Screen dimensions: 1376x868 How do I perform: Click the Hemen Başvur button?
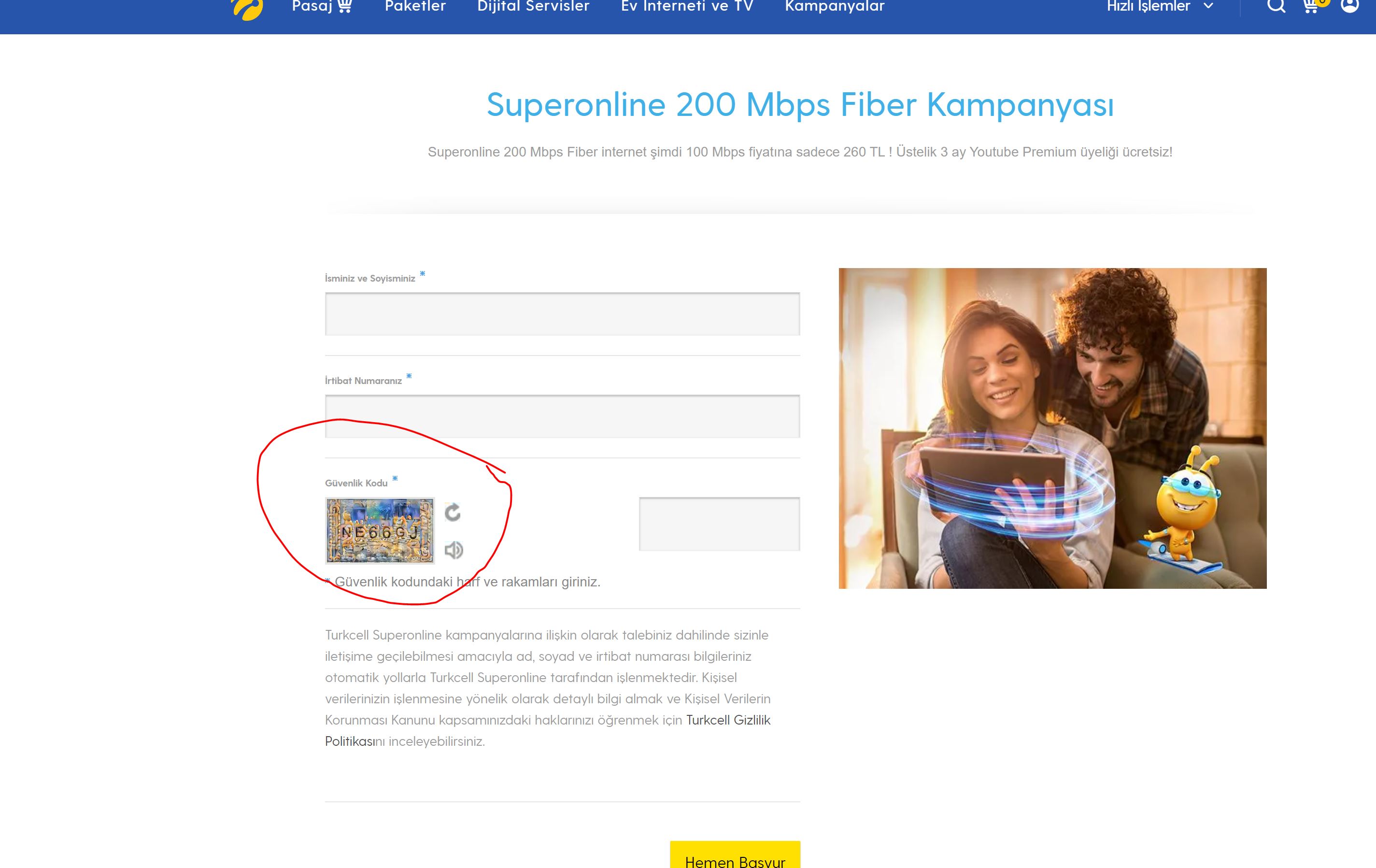click(735, 855)
